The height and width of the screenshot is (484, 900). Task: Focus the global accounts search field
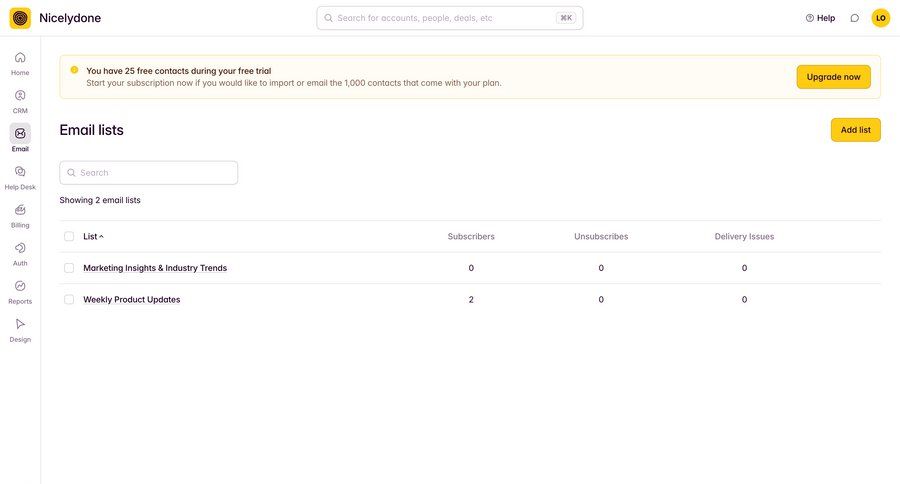click(x=450, y=18)
